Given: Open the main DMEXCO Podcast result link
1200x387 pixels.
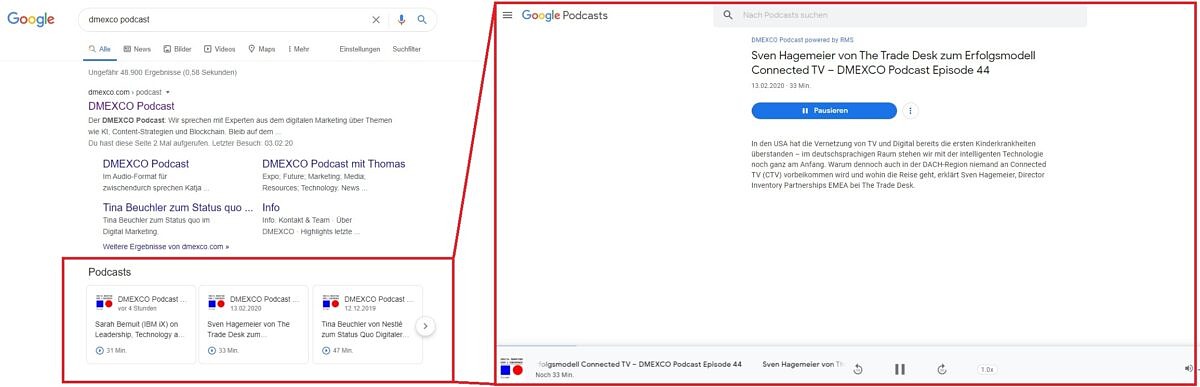Looking at the screenshot, I should [131, 106].
